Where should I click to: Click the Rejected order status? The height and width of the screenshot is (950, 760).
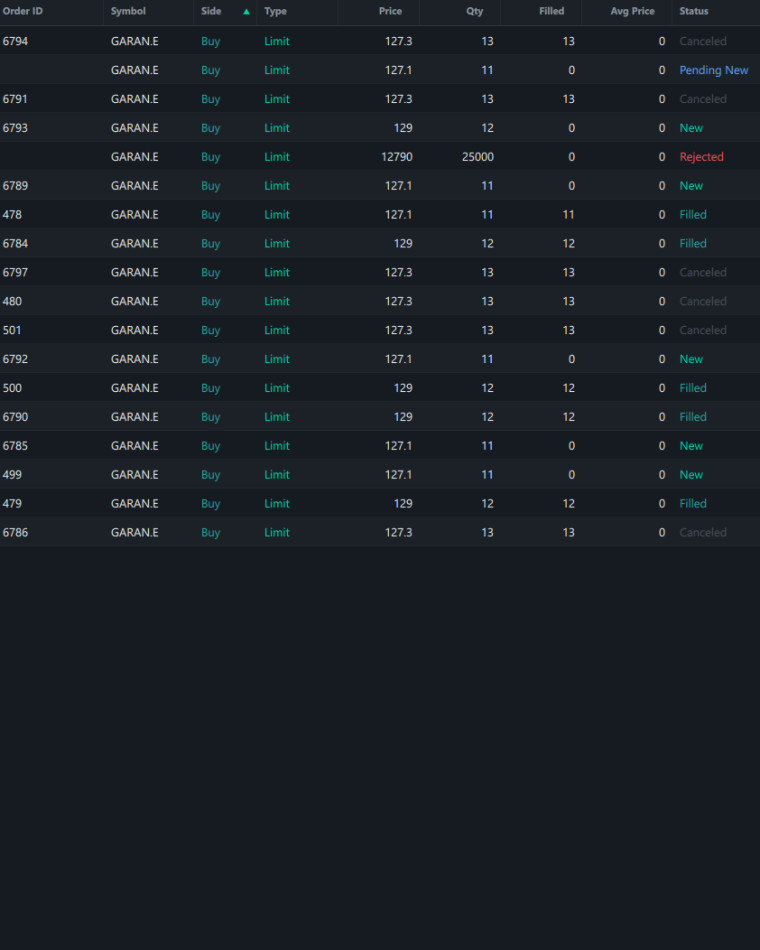701,157
